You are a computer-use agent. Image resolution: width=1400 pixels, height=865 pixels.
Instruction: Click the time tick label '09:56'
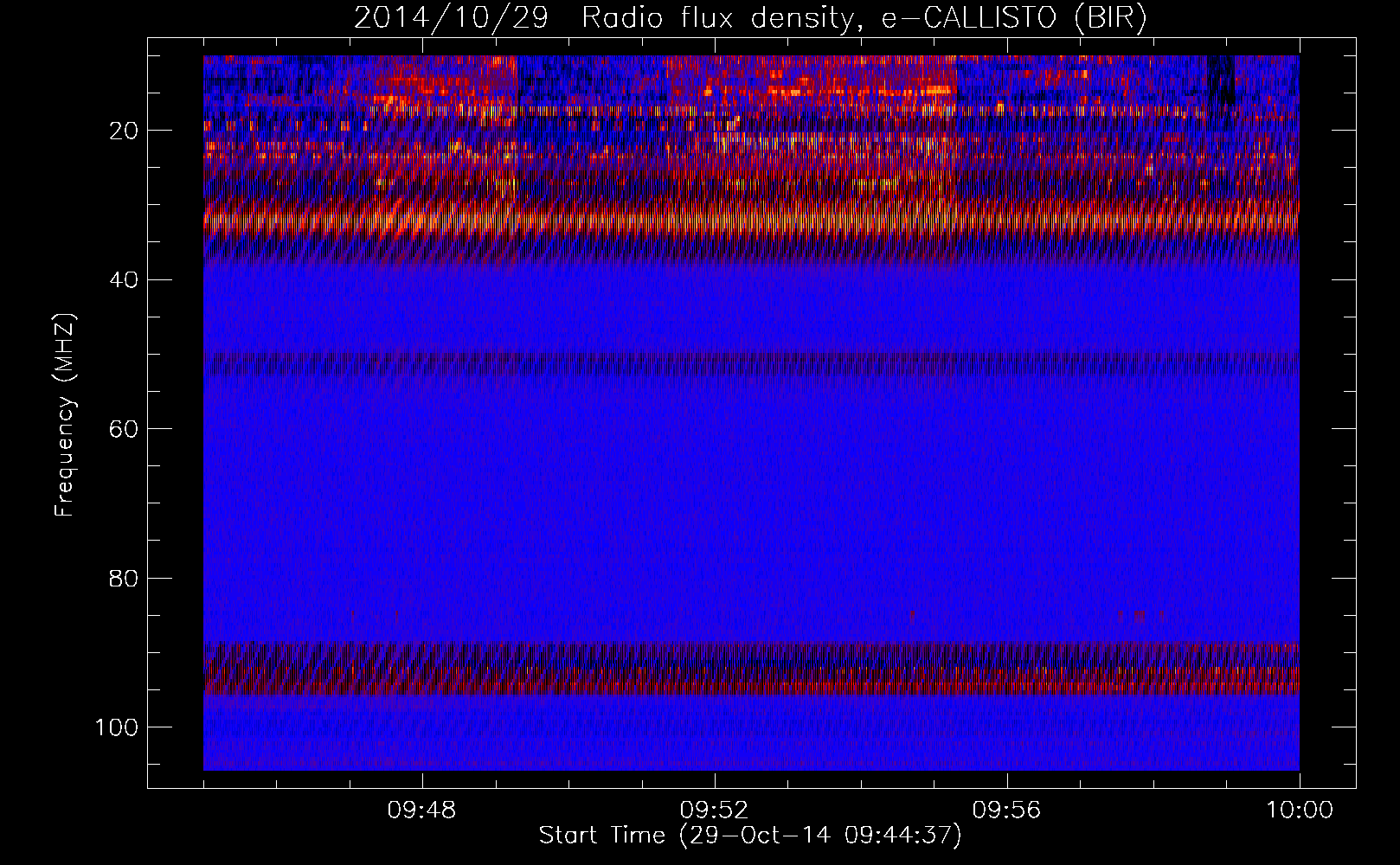(x=1007, y=811)
